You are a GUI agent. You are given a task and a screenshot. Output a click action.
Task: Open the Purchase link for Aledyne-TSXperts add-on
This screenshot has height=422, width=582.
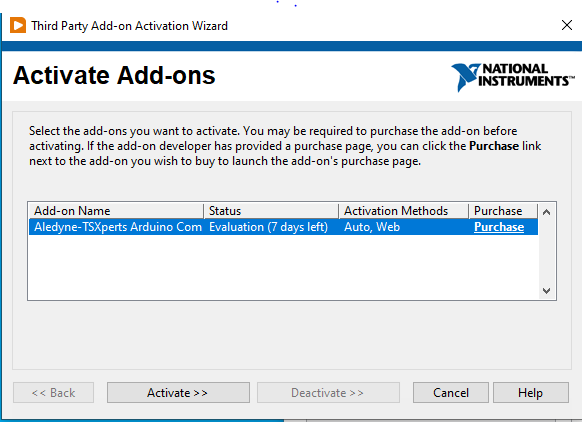(499, 227)
